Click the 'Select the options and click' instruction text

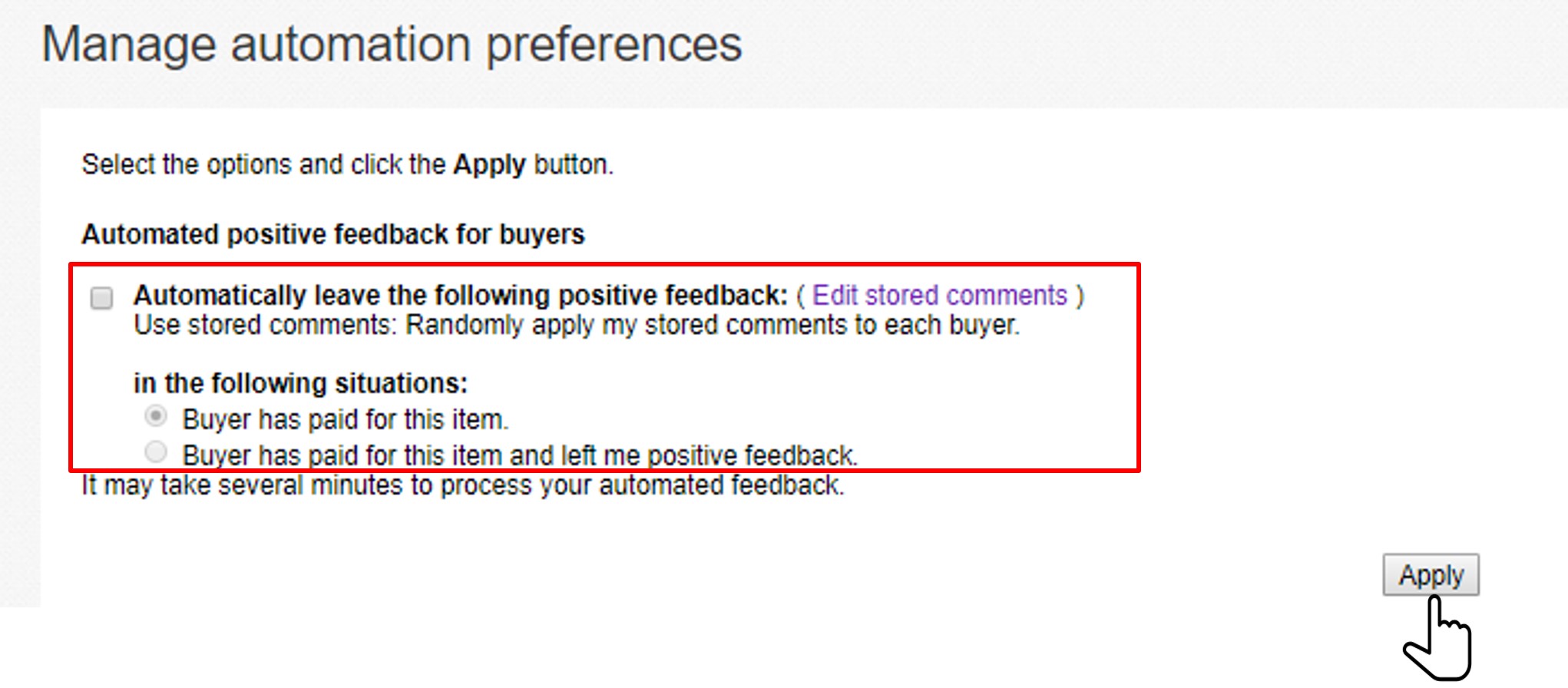click(263, 164)
